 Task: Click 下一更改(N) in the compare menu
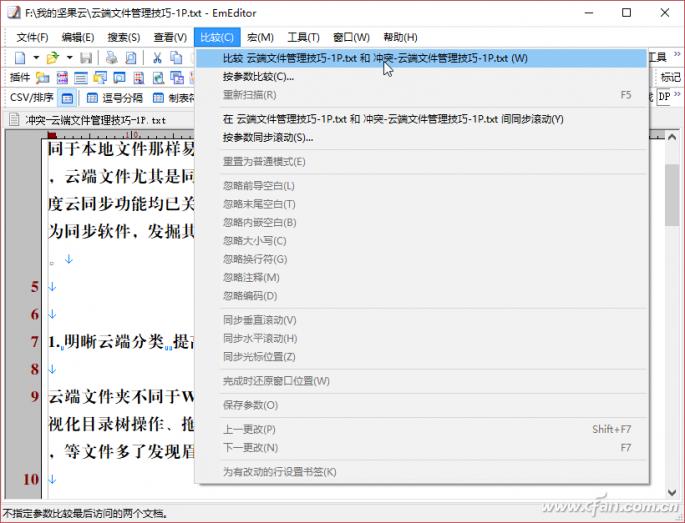(250, 447)
